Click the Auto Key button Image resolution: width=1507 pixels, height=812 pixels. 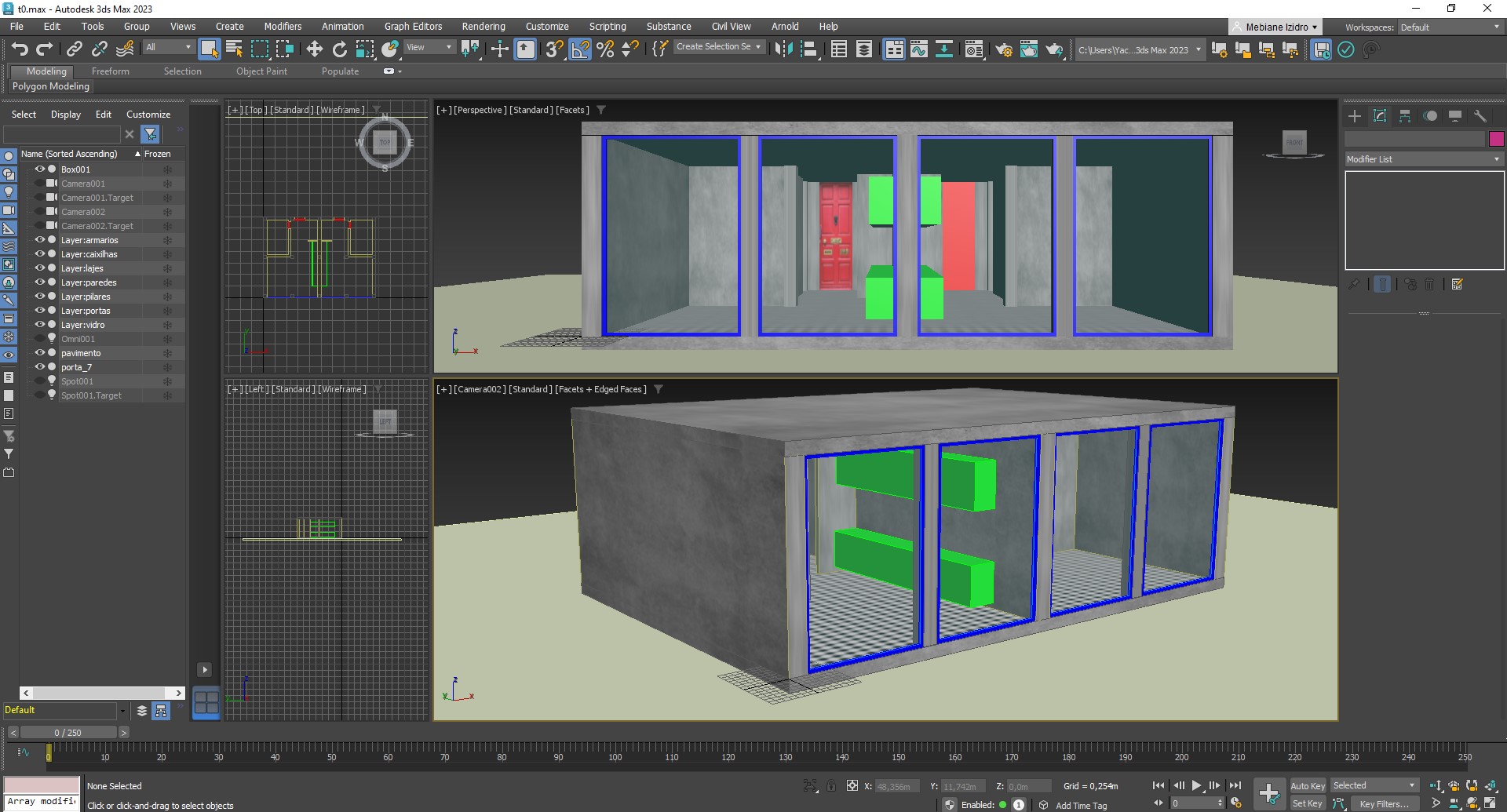coord(1307,786)
